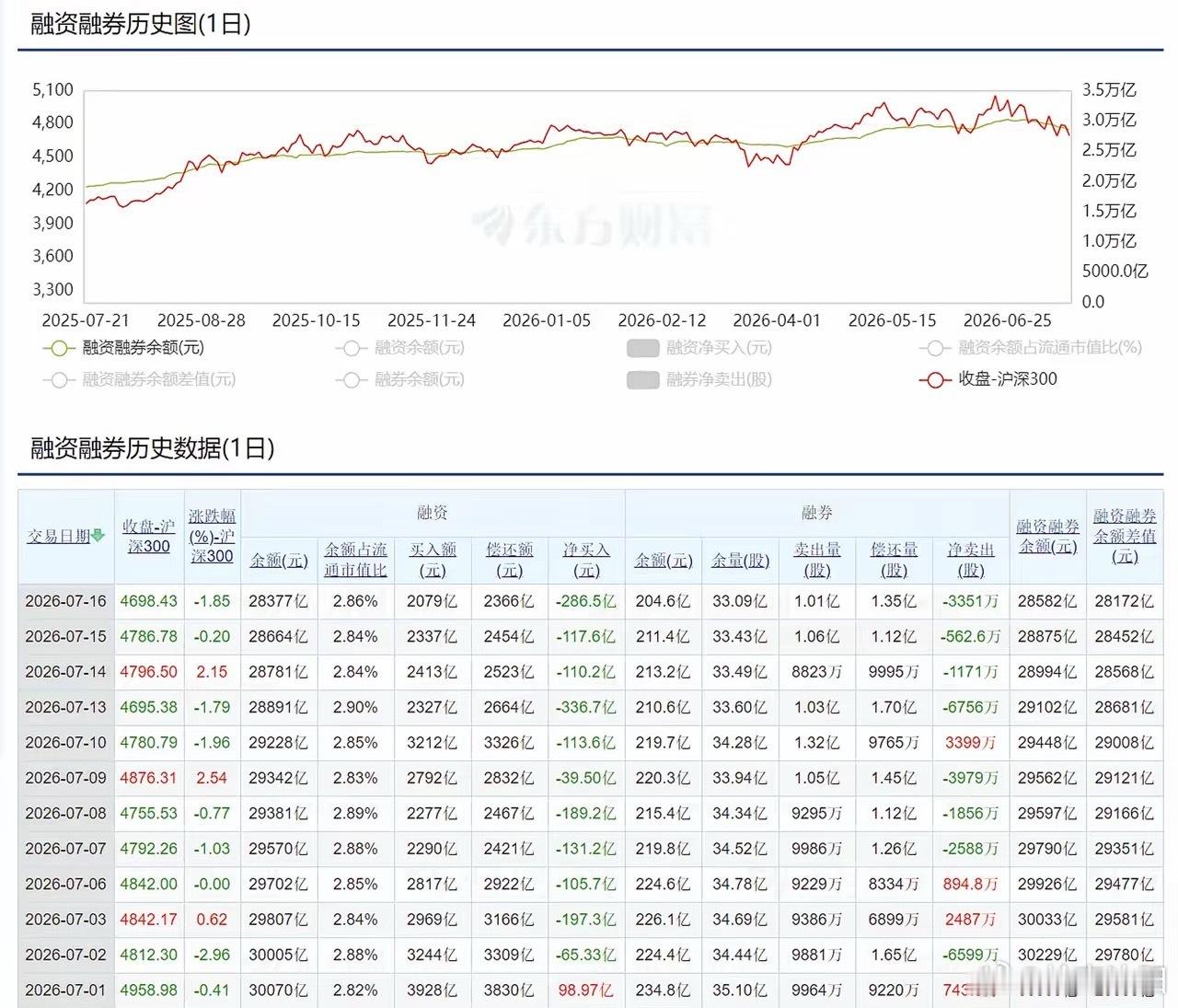
Task: Click closing value 4698.43
Action: (x=149, y=601)
